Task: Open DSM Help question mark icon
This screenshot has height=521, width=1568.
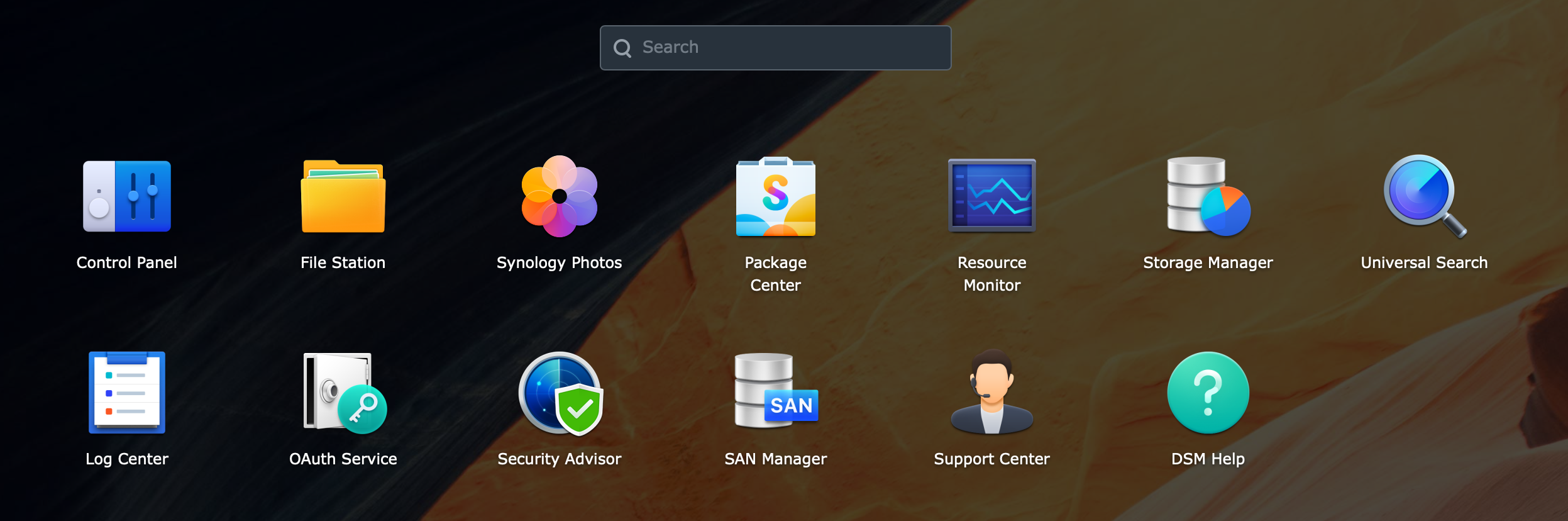Action: pyautogui.click(x=1208, y=393)
